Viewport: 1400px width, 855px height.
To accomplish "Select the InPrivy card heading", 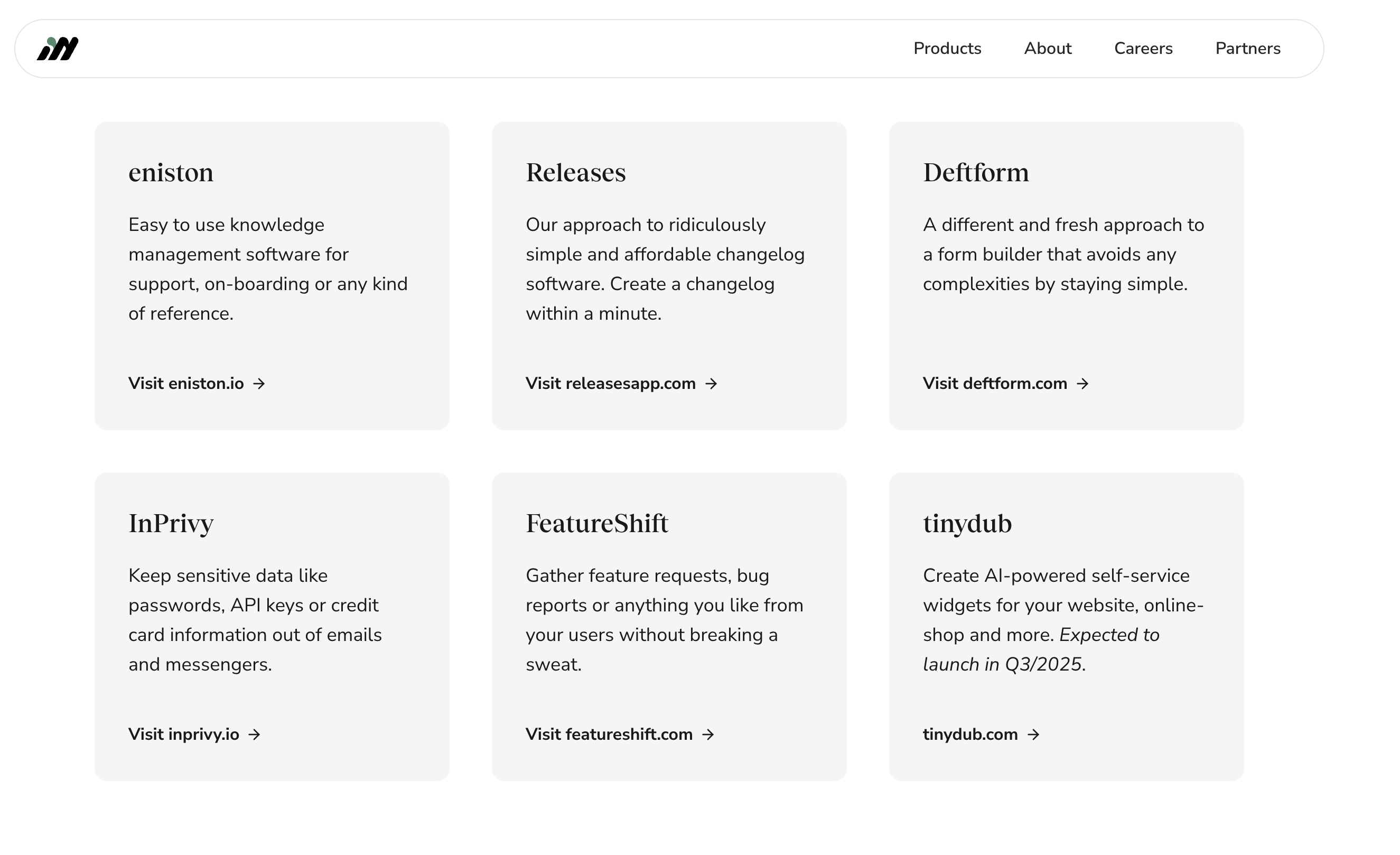I will 171,524.
